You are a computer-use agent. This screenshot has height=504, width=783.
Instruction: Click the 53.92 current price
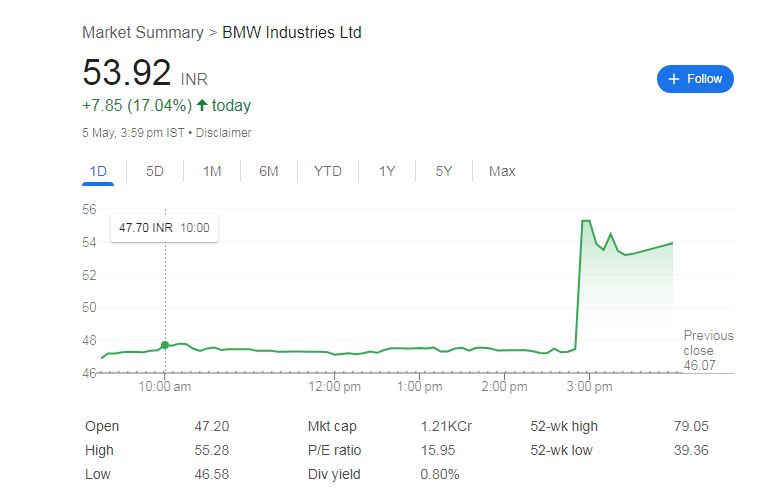126,73
